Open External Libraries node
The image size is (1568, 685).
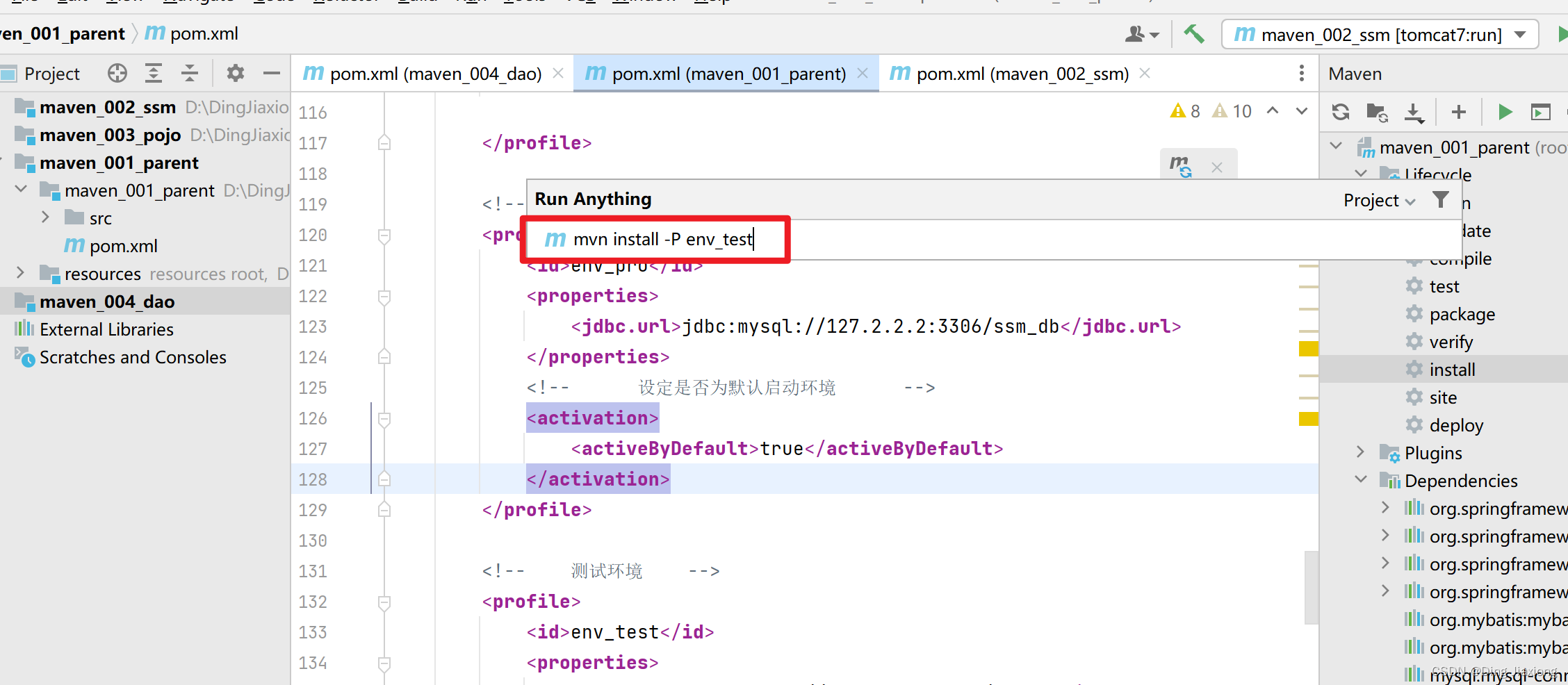(x=106, y=329)
